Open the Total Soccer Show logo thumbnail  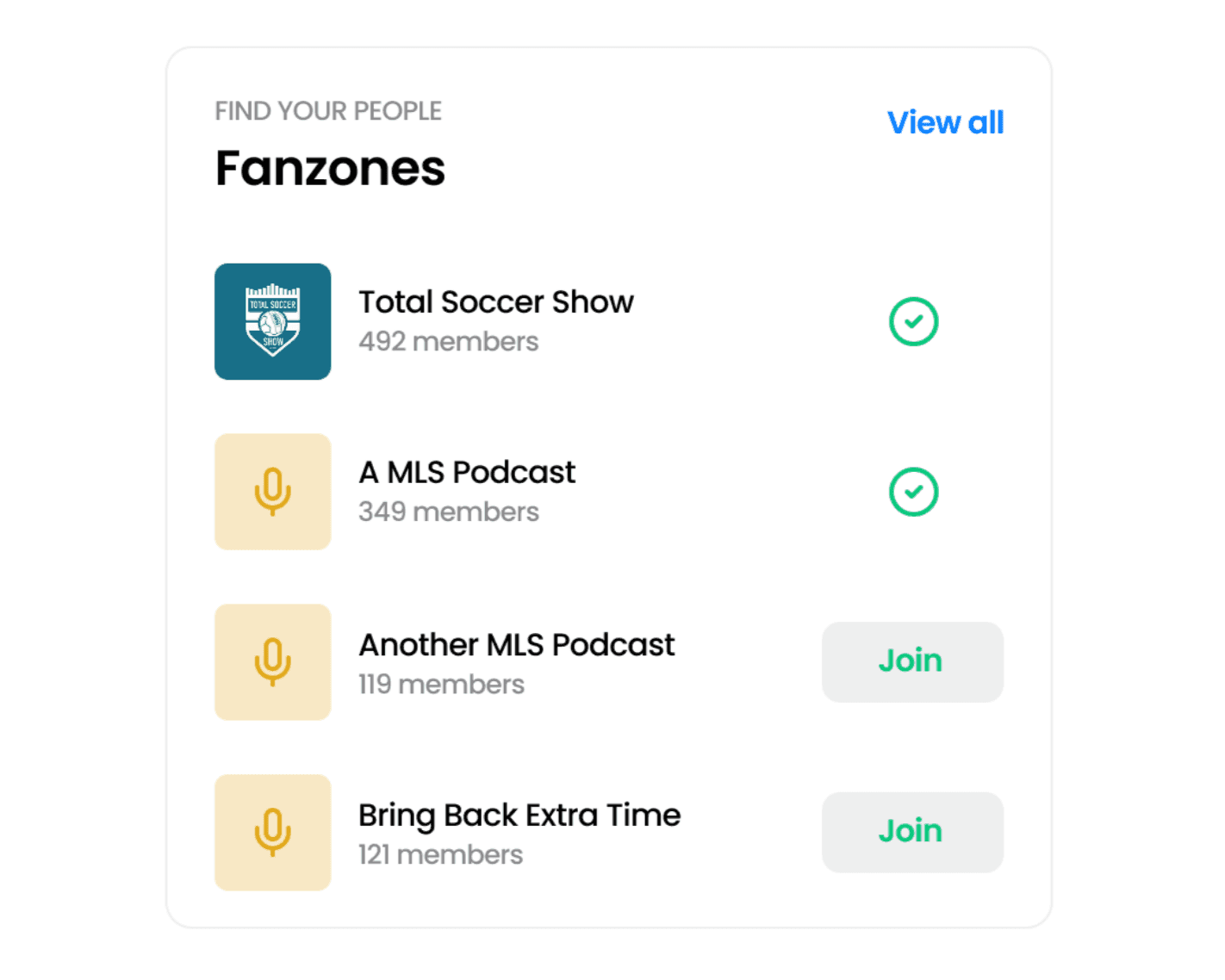[272, 321]
